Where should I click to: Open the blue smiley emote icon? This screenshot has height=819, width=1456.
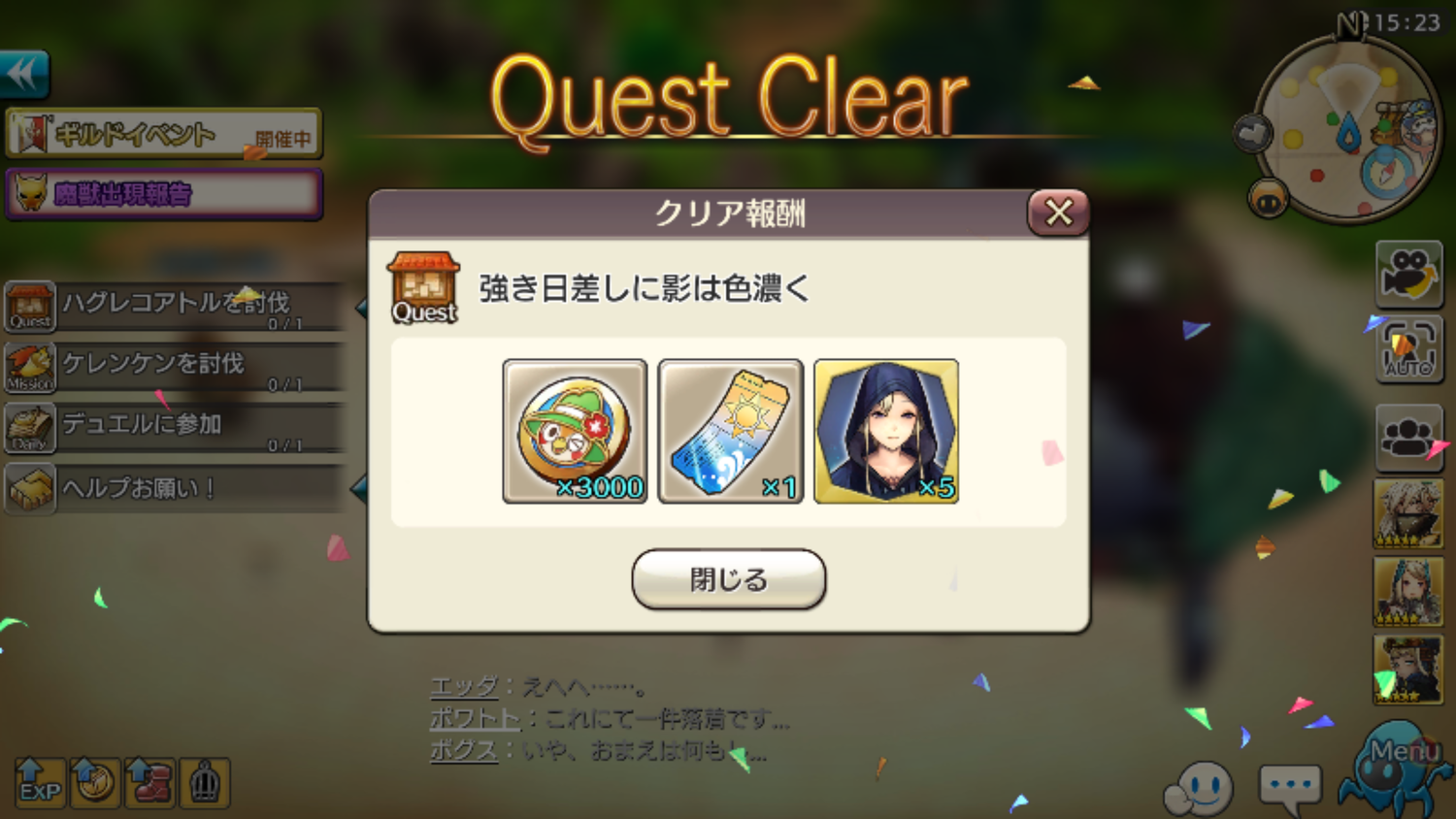(1200, 788)
